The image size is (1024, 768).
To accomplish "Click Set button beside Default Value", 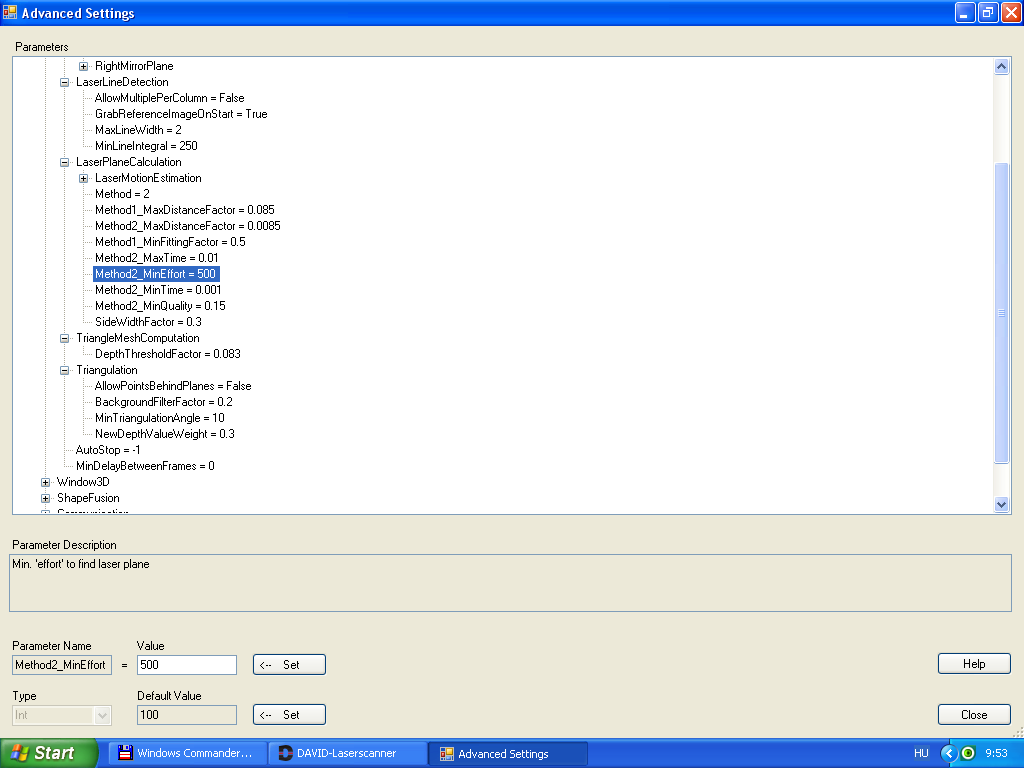I will 289,715.
